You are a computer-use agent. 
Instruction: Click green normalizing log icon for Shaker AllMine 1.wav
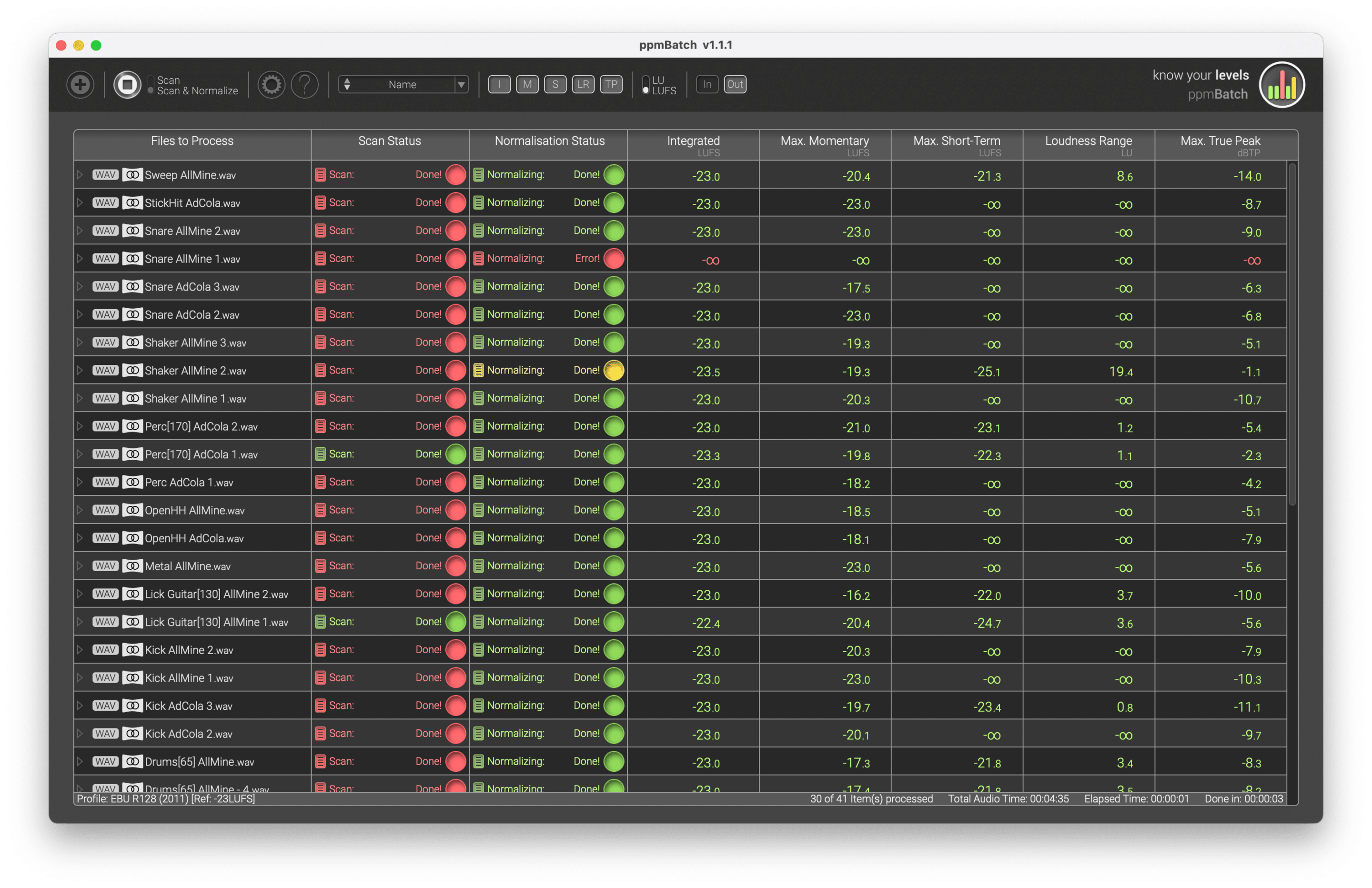(478, 398)
